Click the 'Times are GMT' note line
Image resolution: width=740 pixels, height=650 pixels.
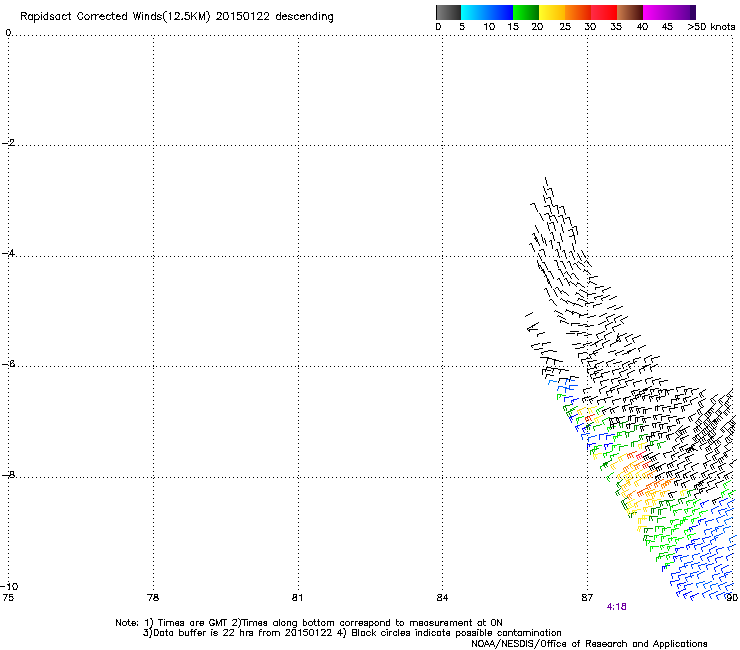click(x=309, y=623)
